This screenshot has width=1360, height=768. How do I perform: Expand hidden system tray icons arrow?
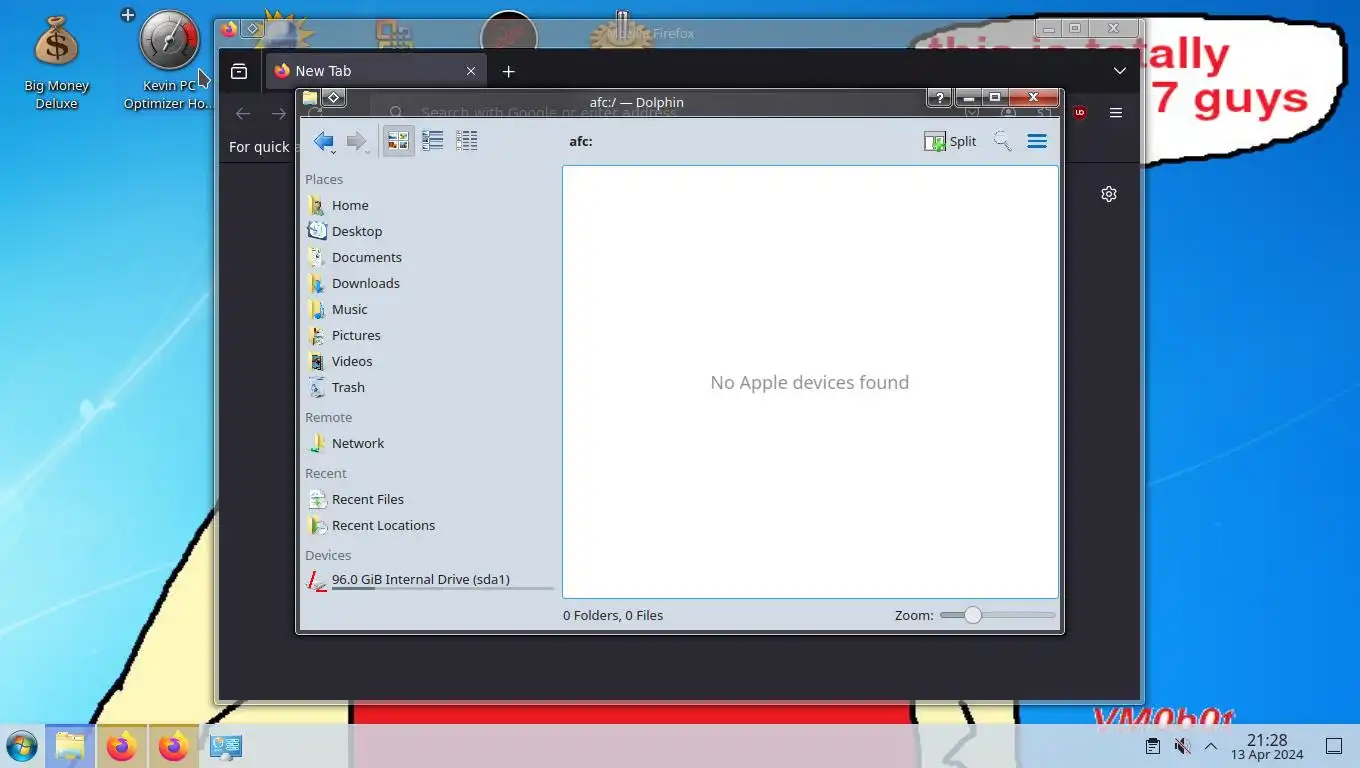point(1211,746)
